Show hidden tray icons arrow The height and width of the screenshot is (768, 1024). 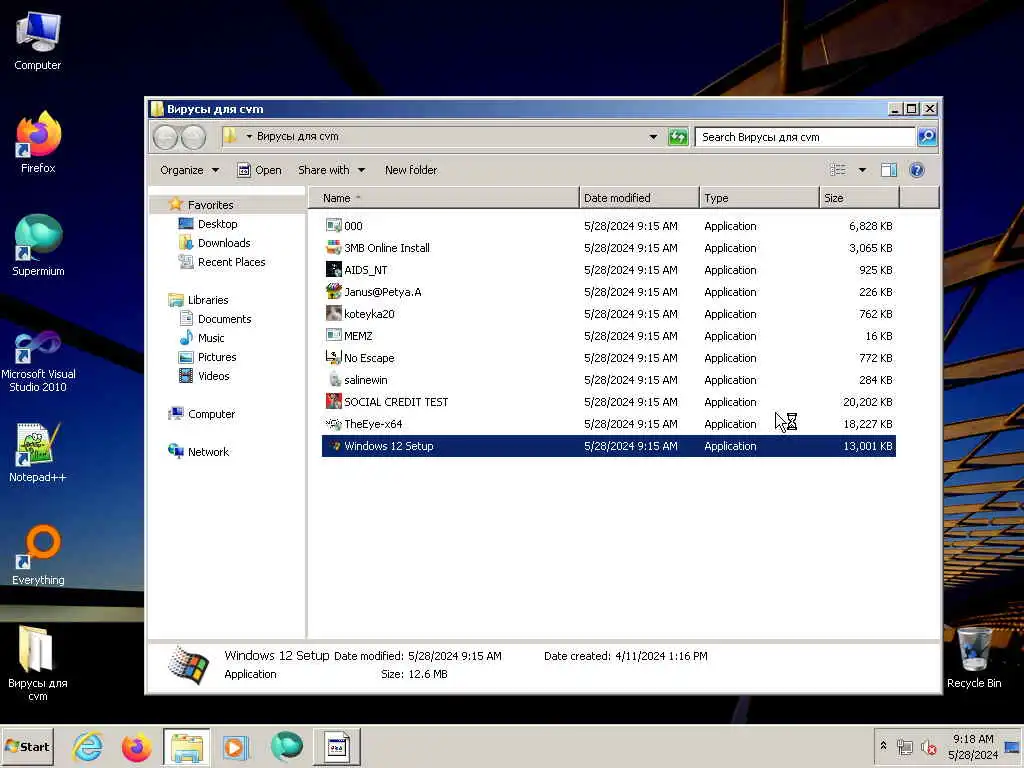[x=884, y=745]
